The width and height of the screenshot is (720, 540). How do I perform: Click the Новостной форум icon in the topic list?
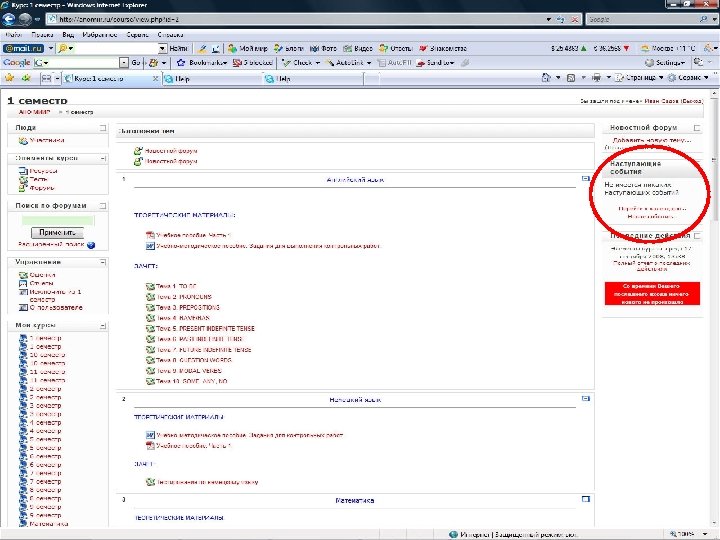138,150
